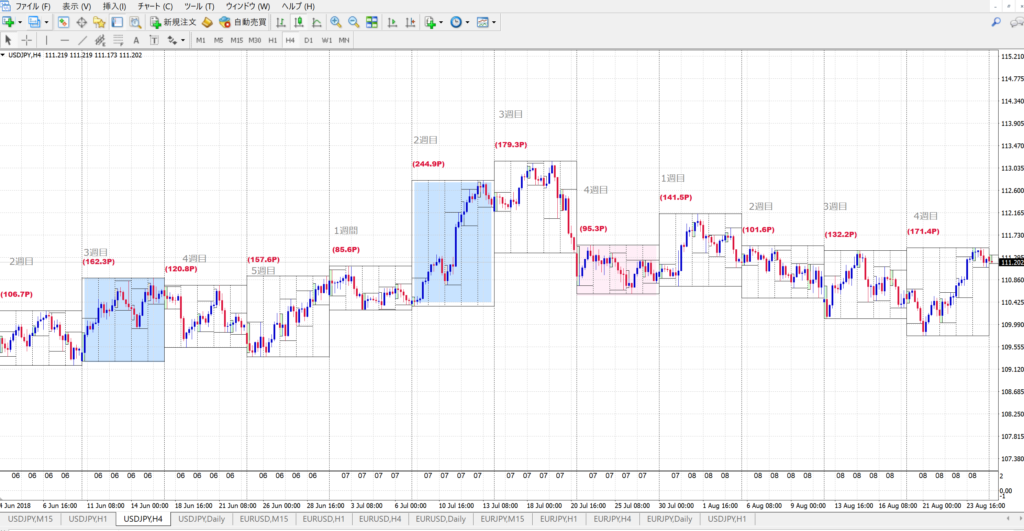Draw a vertical line tool
The width and height of the screenshot is (1024, 531).
46,40
